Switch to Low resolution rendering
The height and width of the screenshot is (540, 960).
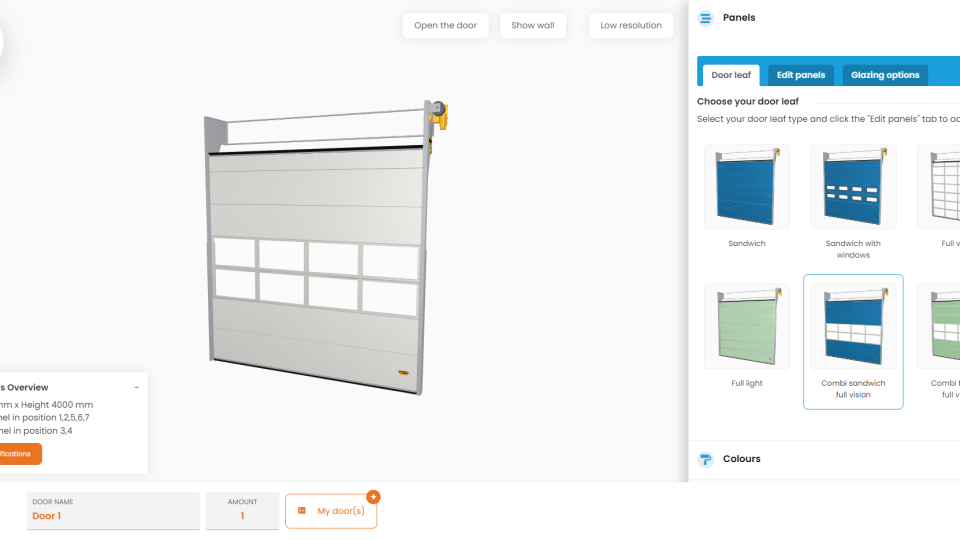(631, 26)
